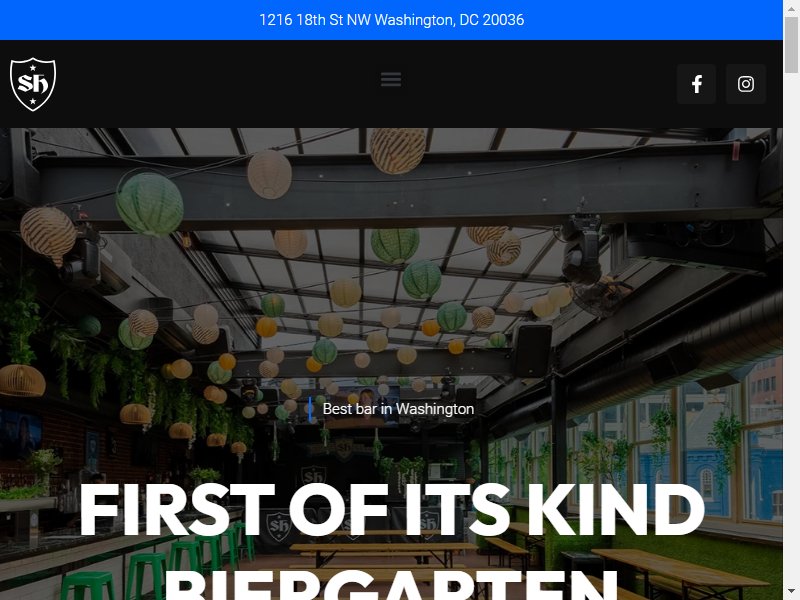Screen dimensions: 800x600
Task: Click the scrollbar down arrow
Action: click(791, 592)
